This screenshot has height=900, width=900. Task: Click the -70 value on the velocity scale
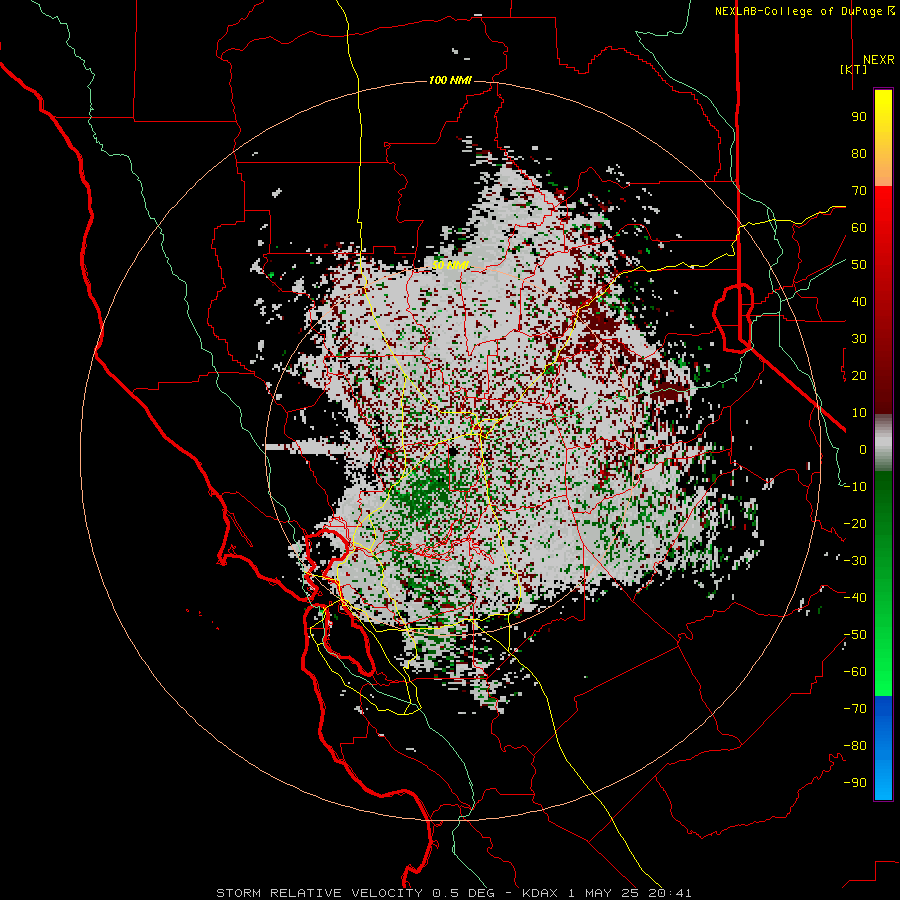(855, 709)
